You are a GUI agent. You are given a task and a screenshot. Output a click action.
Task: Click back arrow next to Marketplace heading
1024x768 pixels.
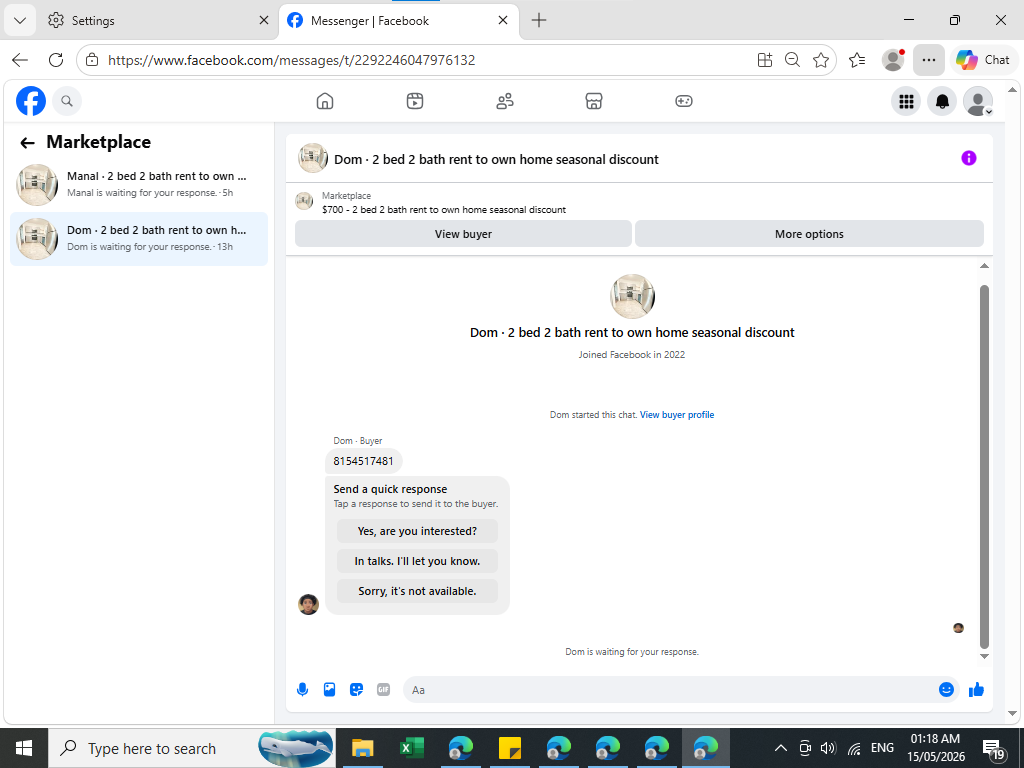click(x=27, y=142)
